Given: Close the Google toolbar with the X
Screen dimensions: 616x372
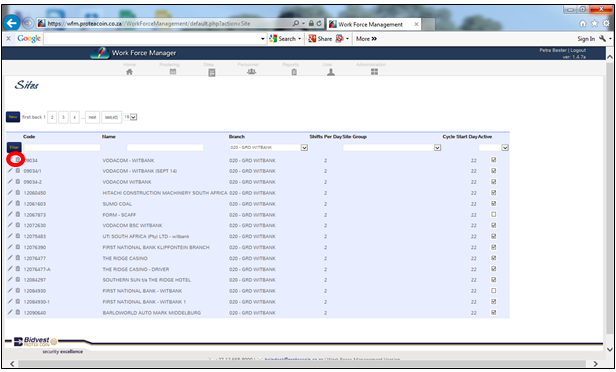Looking at the screenshot, I should click(8, 38).
